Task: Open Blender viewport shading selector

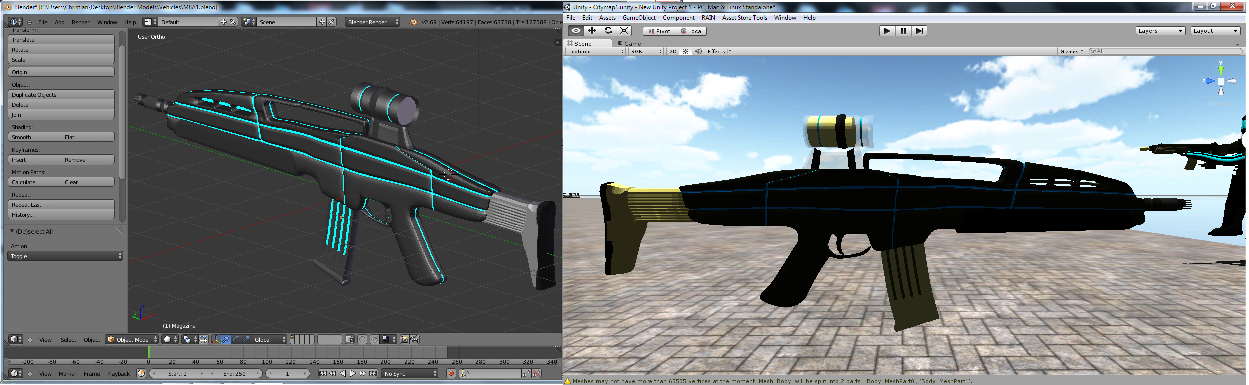Action: pyautogui.click(x=171, y=339)
